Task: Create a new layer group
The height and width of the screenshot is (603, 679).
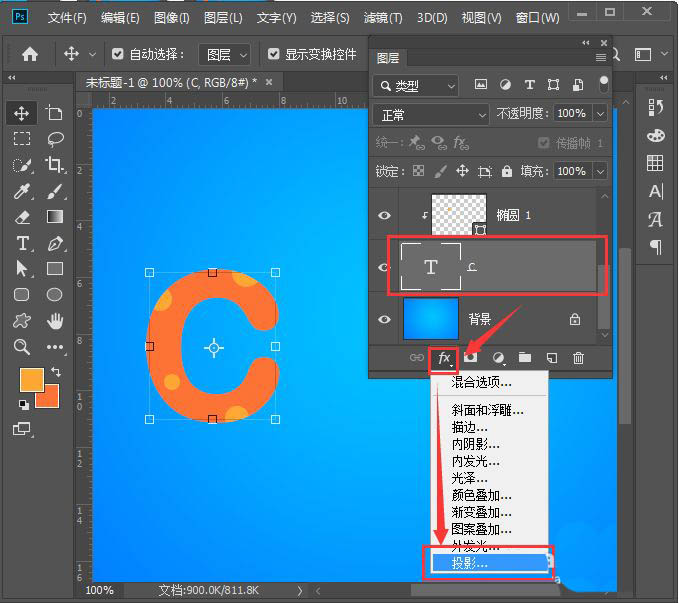Action: [525, 358]
